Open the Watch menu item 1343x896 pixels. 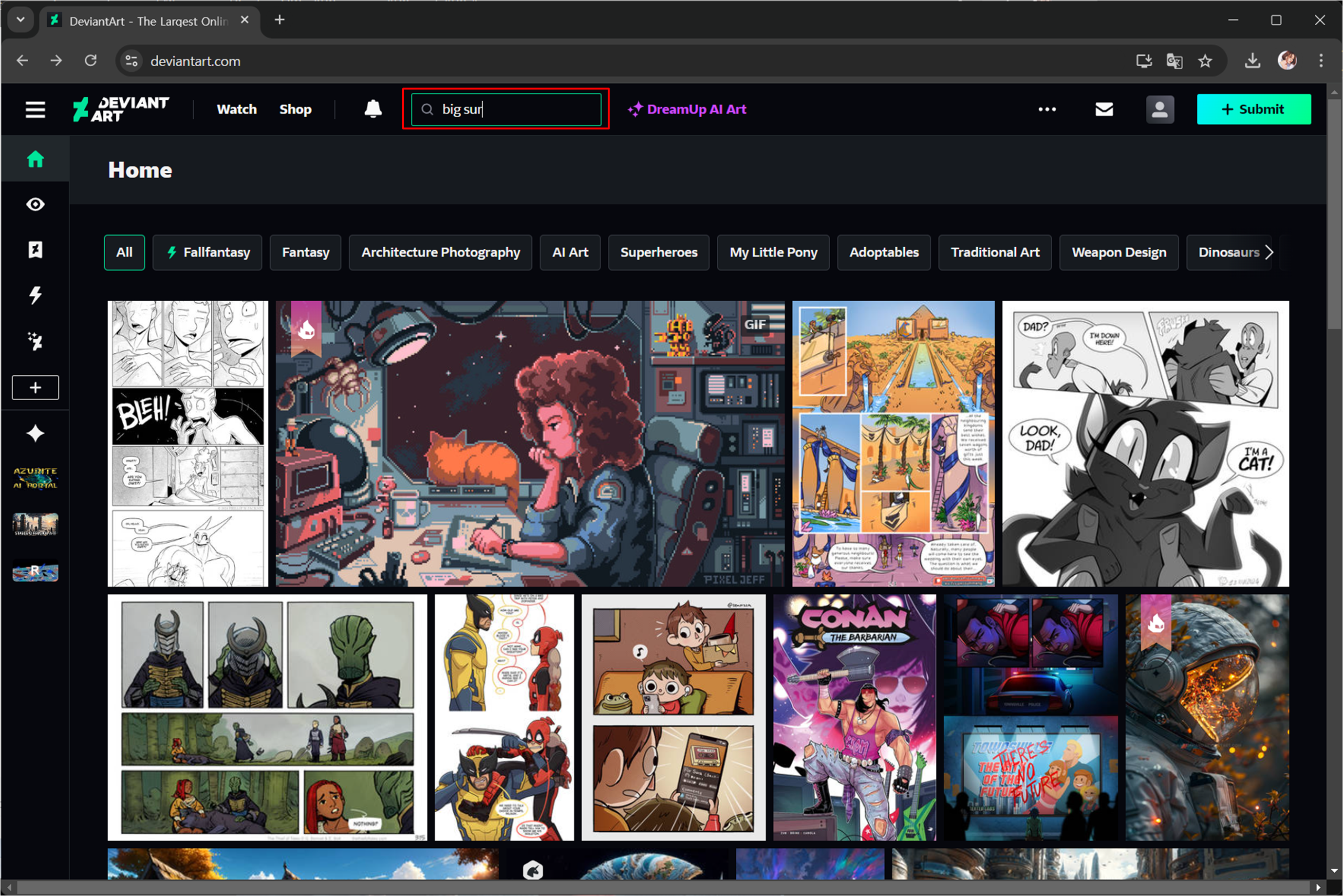click(x=237, y=109)
